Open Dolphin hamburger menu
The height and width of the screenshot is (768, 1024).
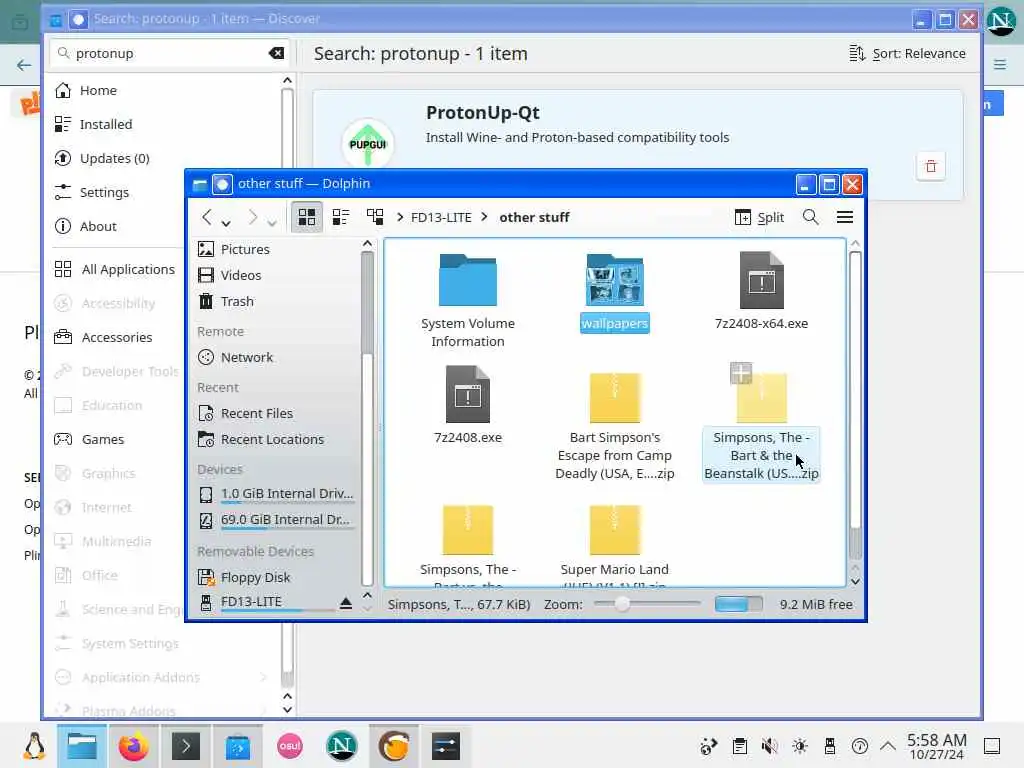click(x=845, y=217)
